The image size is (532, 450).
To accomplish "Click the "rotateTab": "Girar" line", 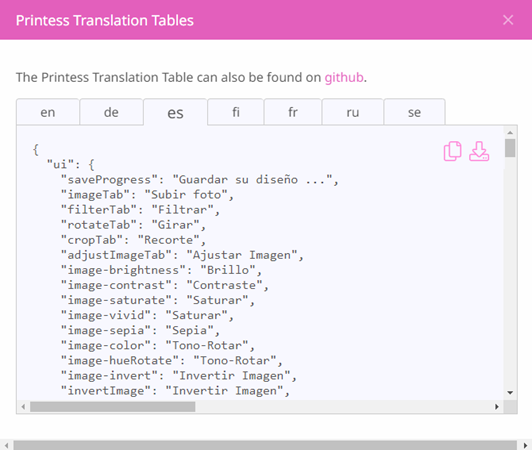I will 133,225.
